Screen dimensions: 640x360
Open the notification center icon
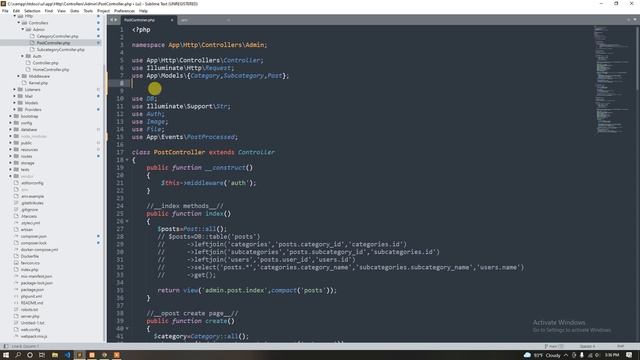[x=629, y=355]
